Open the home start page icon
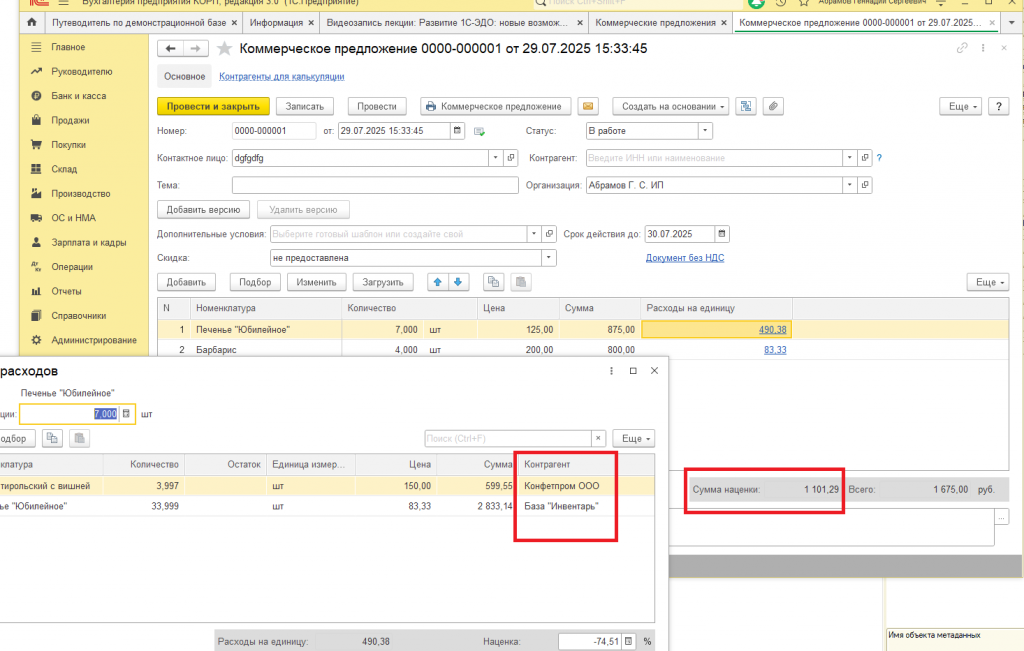The height and width of the screenshot is (651, 1024). (31, 22)
